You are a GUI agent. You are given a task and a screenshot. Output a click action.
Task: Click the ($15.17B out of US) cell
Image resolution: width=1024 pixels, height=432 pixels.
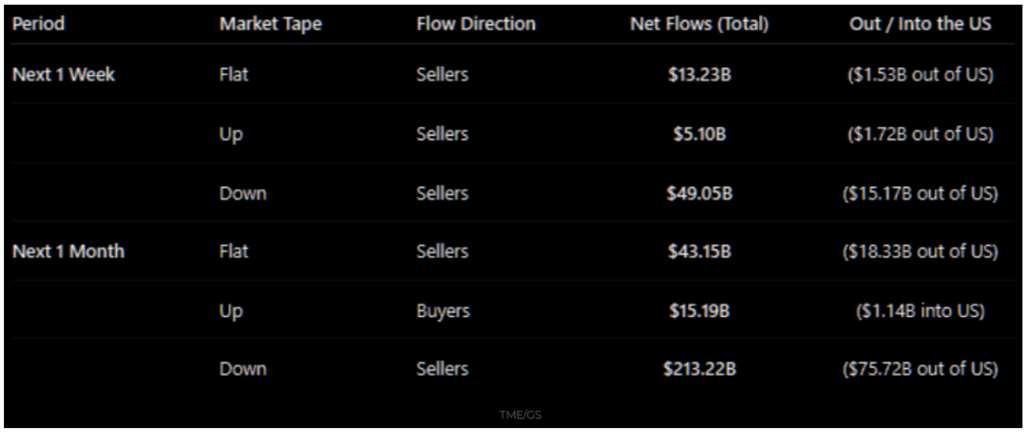coord(920,193)
